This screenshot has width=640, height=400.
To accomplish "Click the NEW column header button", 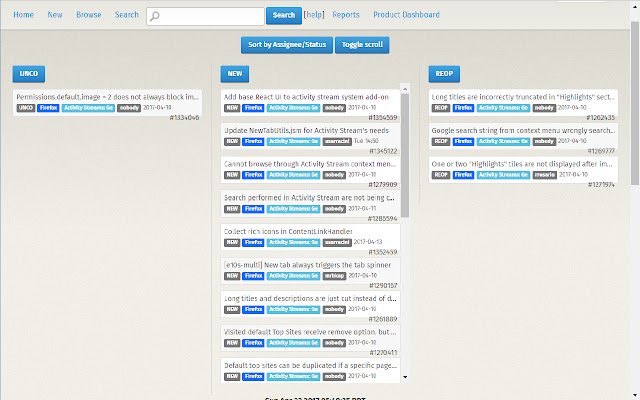I will tap(235, 74).
